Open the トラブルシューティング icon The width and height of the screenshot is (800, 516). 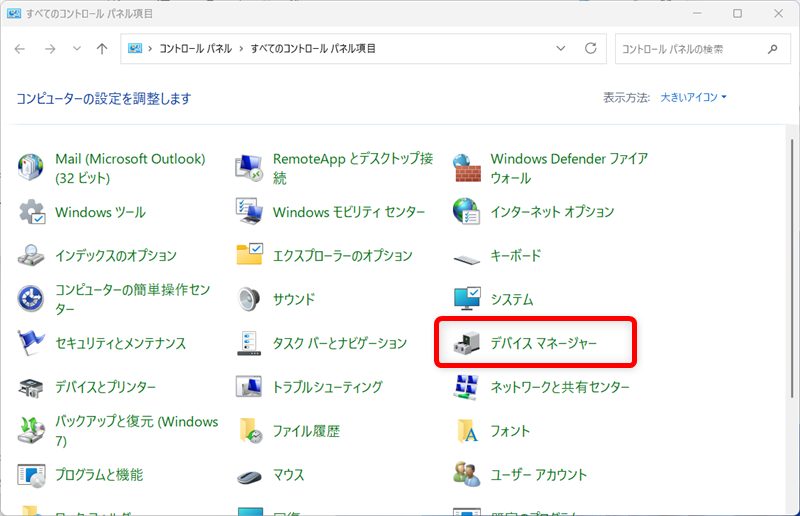[249, 386]
